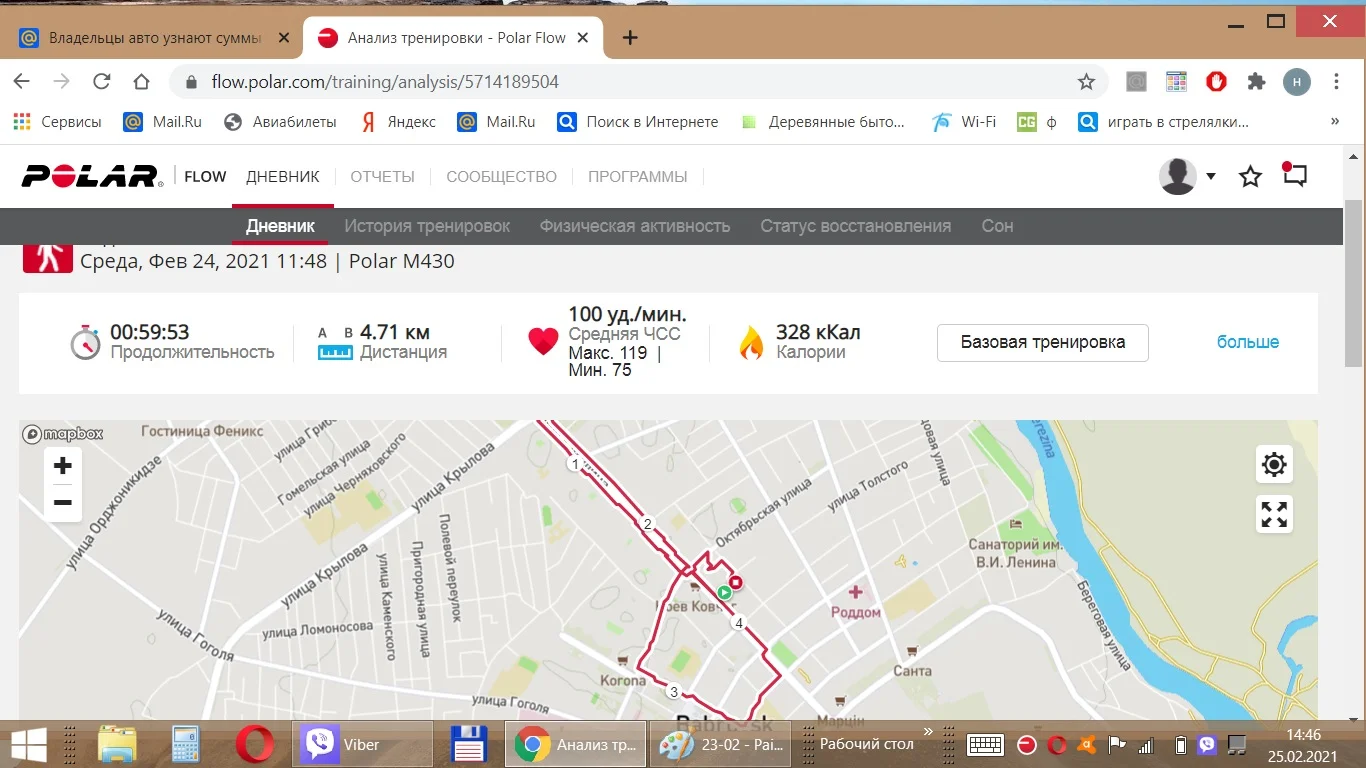The image size is (1366, 768).
Task: Click the kilometer 3 route marker
Action: (674, 691)
